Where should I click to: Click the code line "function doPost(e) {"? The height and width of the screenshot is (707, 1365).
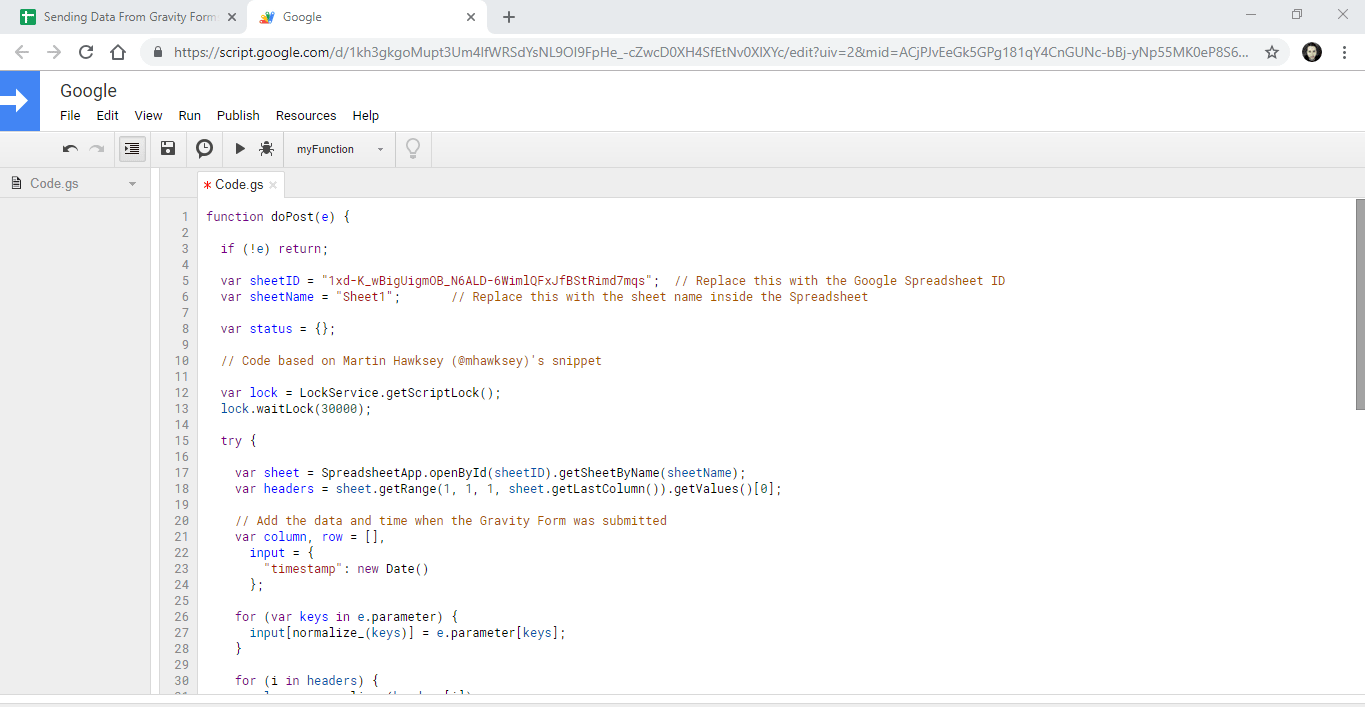pyautogui.click(x=278, y=217)
